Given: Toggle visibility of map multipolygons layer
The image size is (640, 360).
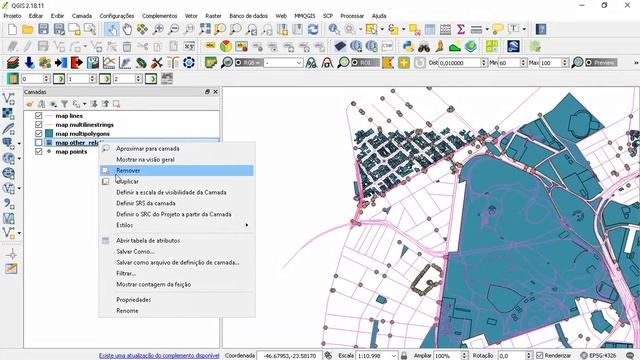Looking at the screenshot, I should [39, 133].
